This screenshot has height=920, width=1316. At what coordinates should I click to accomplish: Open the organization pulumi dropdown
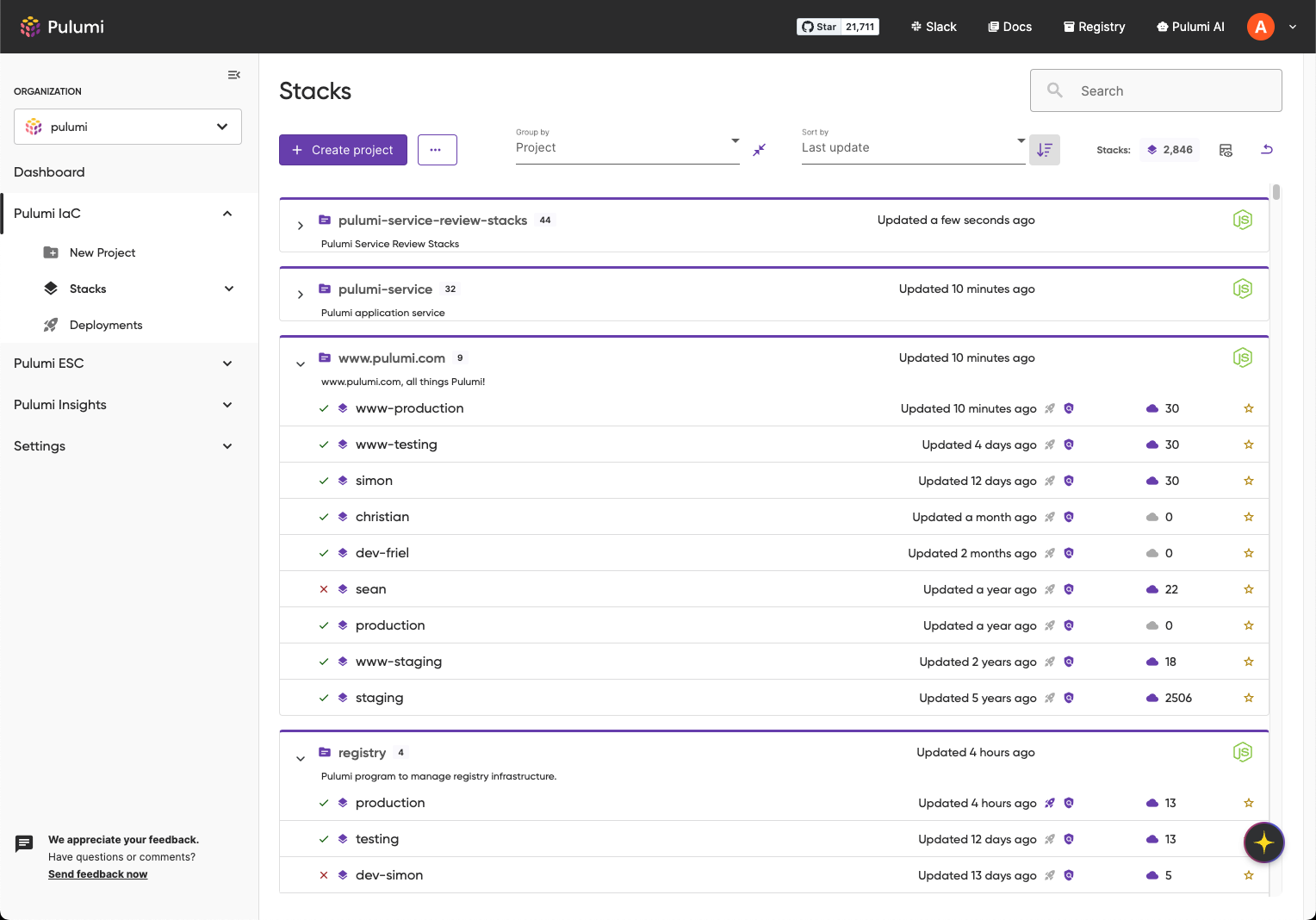(127, 127)
